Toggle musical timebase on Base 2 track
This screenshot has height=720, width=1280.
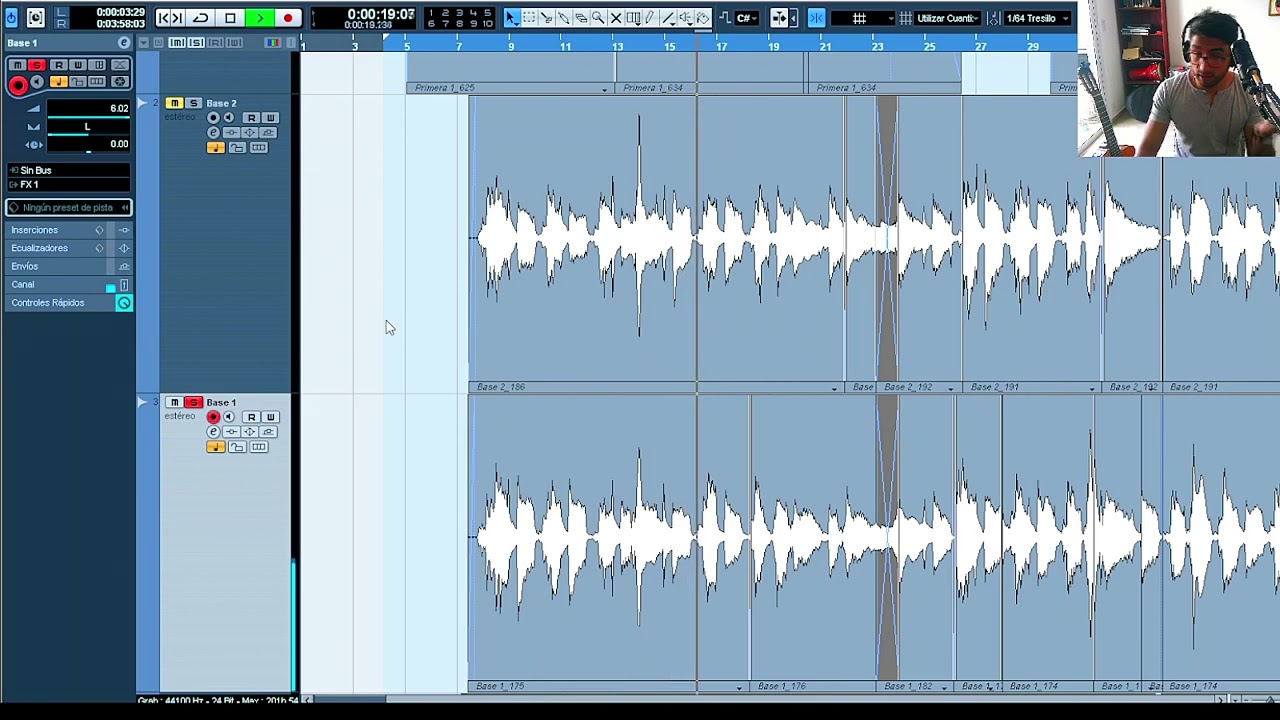(x=216, y=147)
